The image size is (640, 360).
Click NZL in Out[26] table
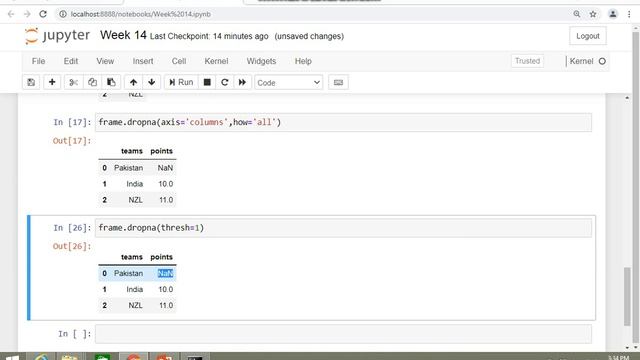click(136, 305)
